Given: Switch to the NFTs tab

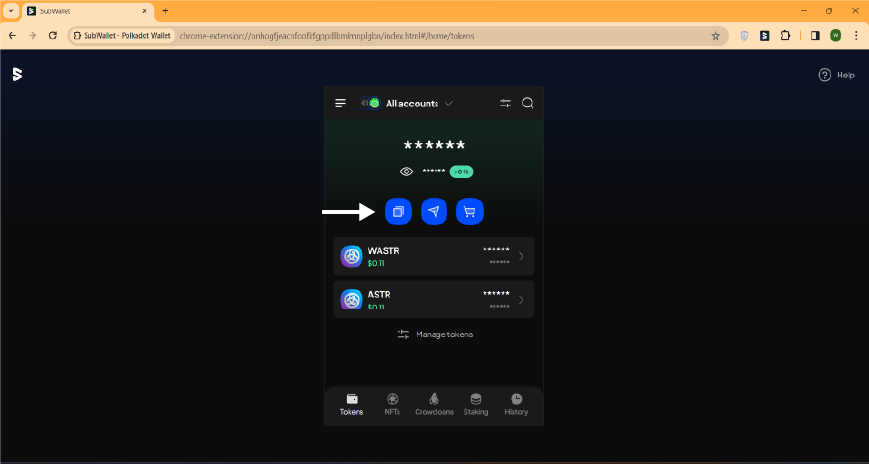Looking at the screenshot, I should tap(392, 404).
